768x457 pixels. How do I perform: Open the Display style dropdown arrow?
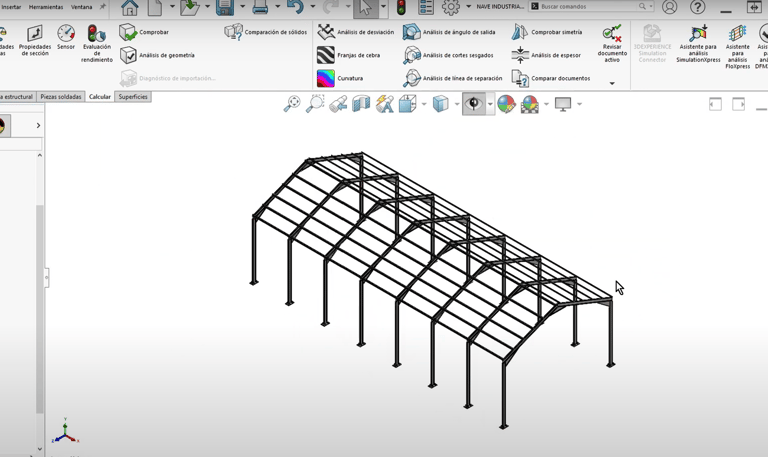tap(456, 104)
